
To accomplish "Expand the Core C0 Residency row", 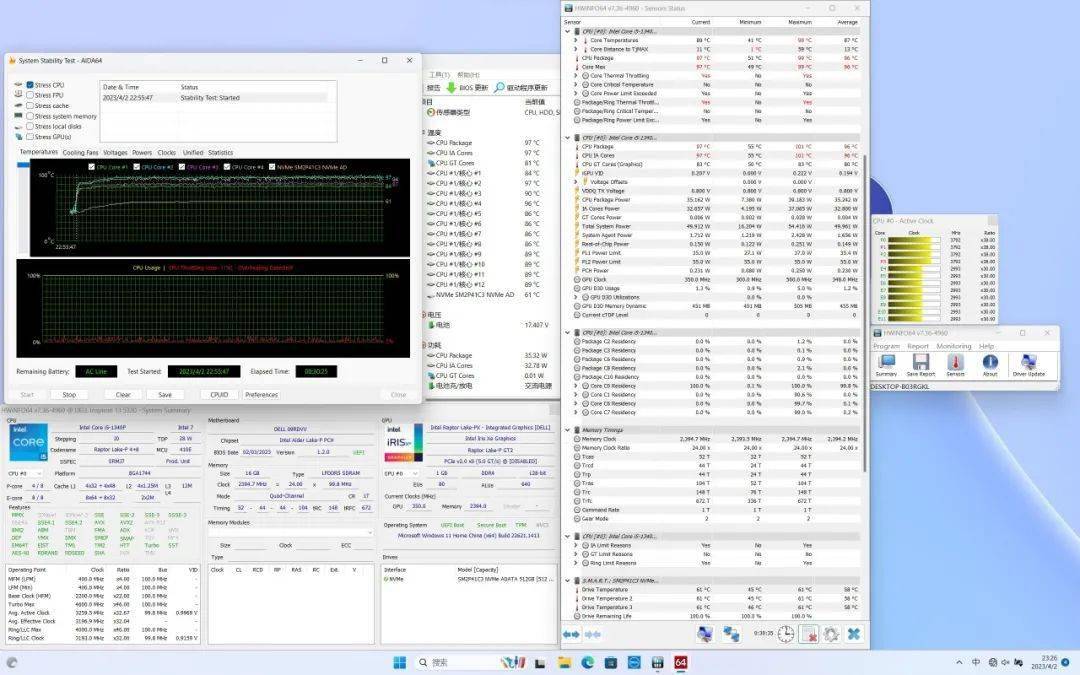I will (x=576, y=386).
